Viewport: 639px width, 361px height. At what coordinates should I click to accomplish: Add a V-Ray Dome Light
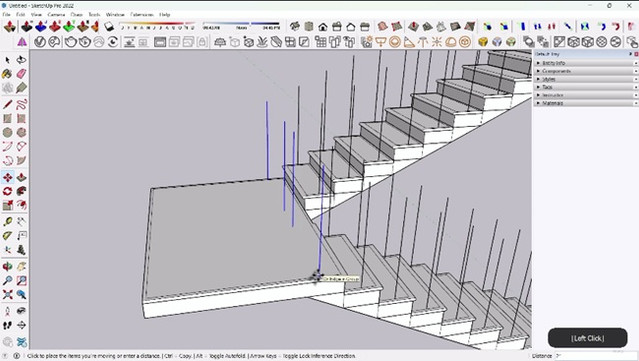pyautogui.click(x=451, y=42)
